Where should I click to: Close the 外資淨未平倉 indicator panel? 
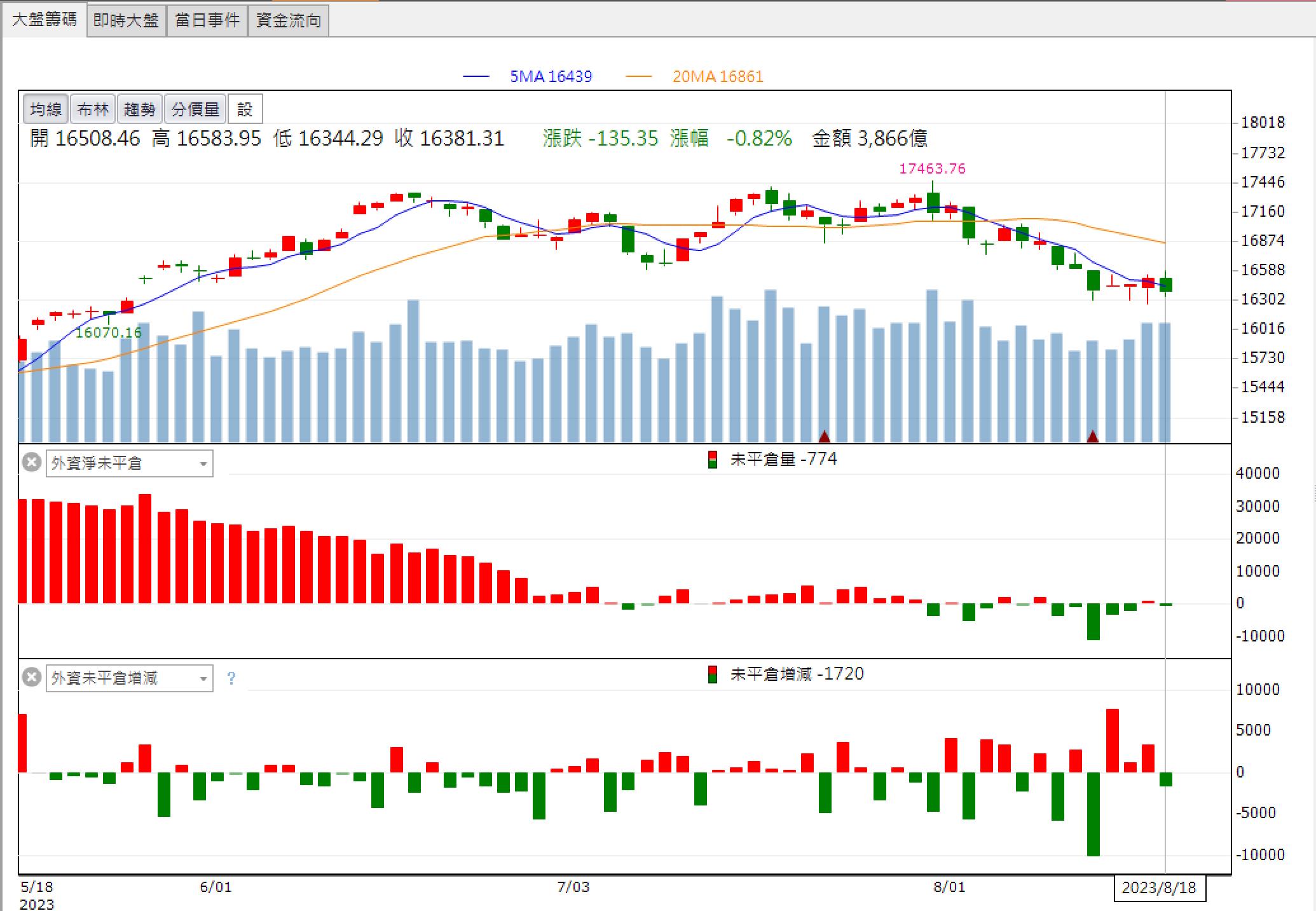pos(31,462)
